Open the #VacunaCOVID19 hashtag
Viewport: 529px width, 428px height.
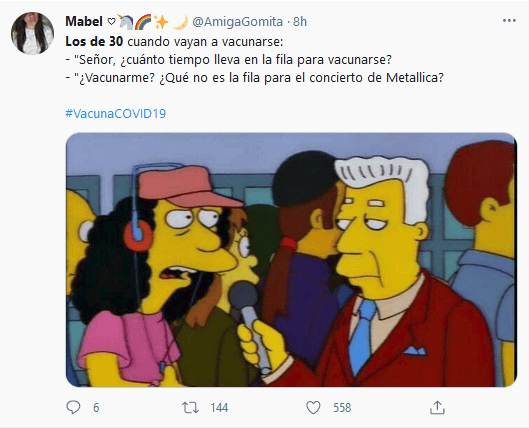pos(116,113)
